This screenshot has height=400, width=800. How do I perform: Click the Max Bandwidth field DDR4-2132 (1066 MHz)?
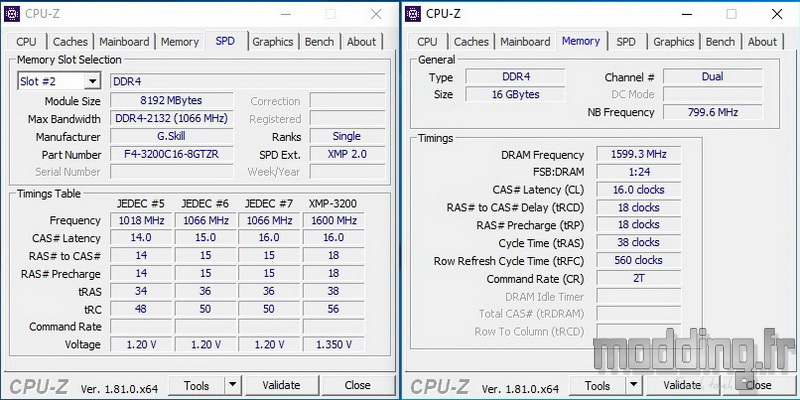pyautogui.click(x=171, y=118)
